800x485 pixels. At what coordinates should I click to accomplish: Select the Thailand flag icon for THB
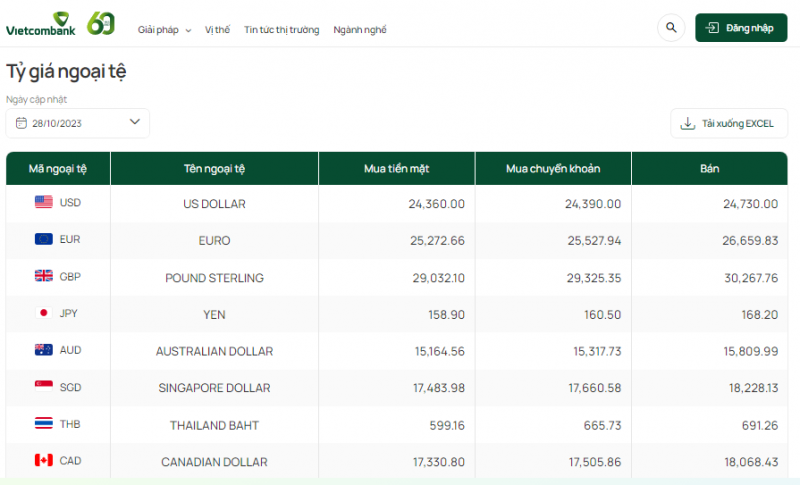coord(44,424)
